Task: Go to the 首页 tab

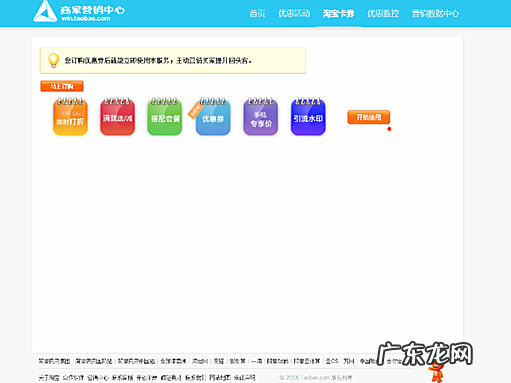Action: [x=257, y=14]
